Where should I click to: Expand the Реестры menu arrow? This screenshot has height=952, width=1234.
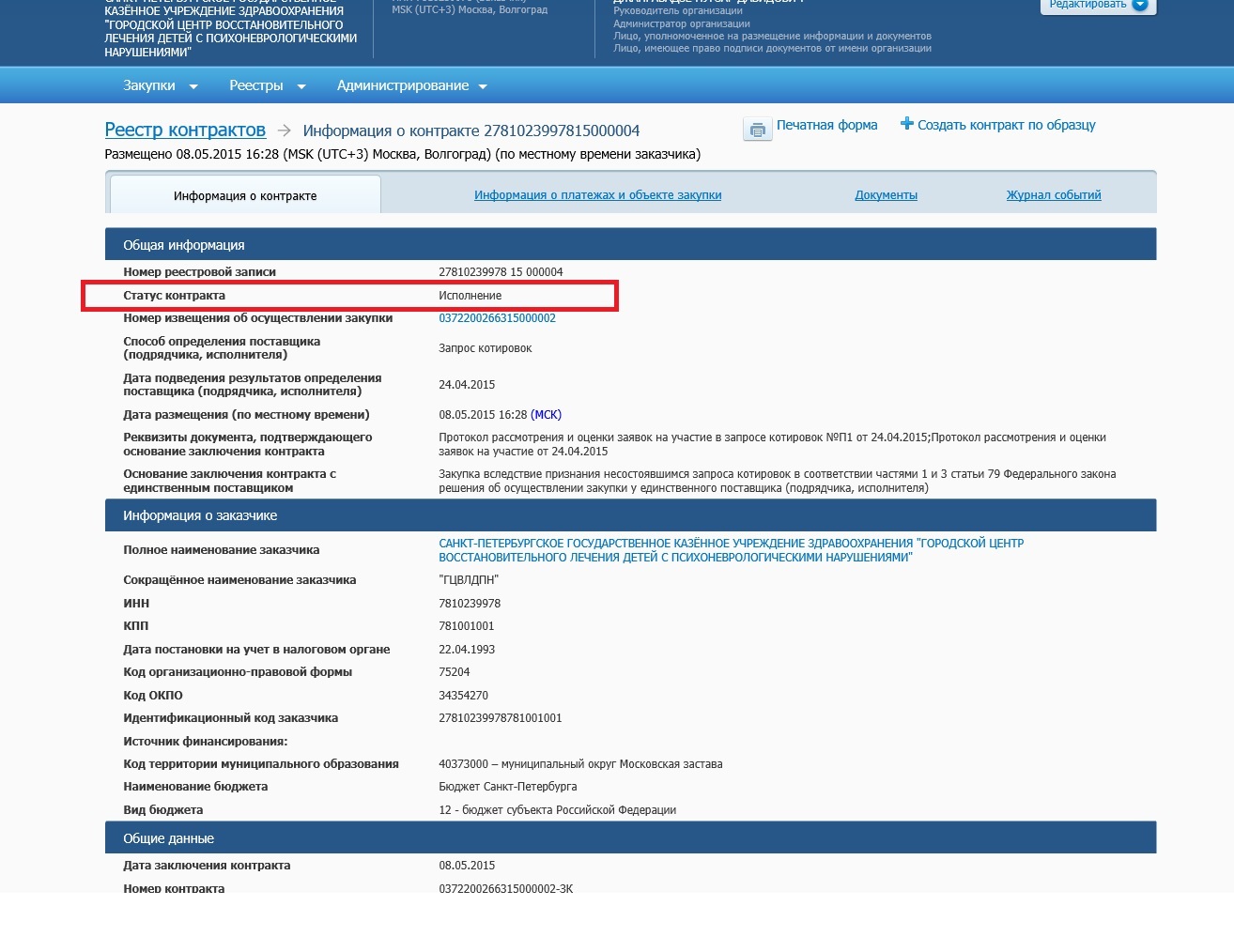click(301, 86)
